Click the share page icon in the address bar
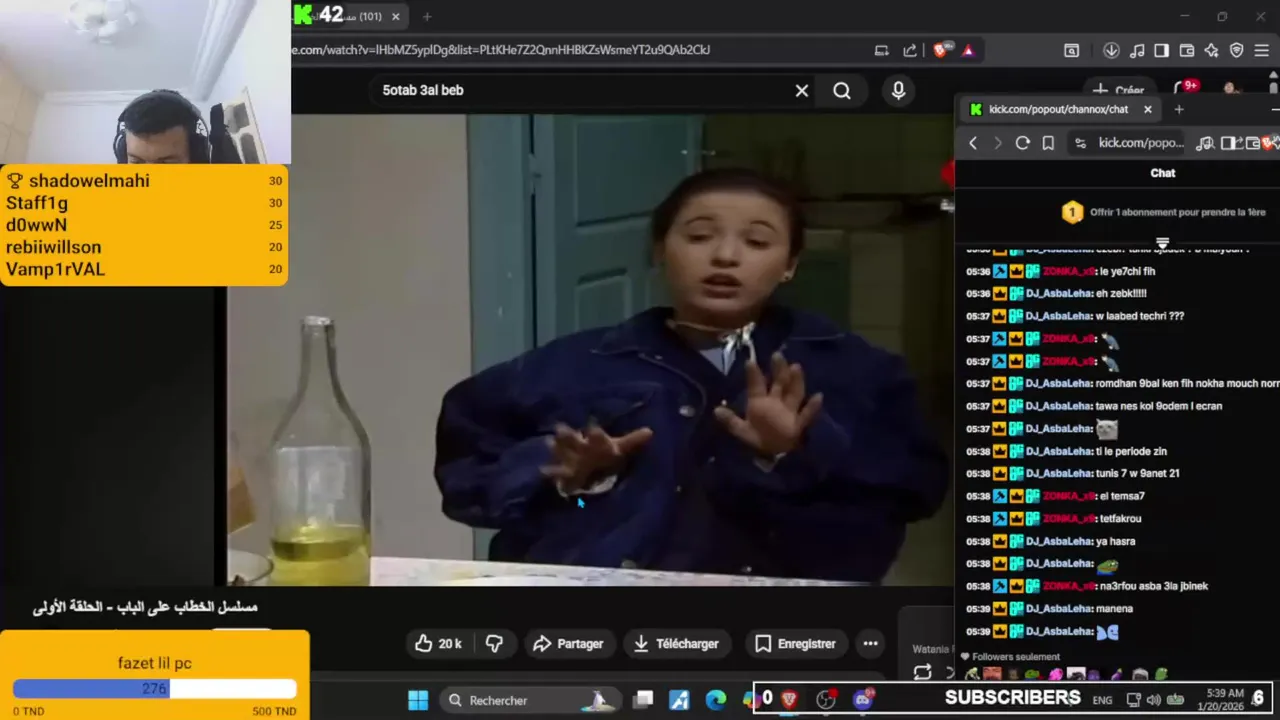 click(910, 50)
